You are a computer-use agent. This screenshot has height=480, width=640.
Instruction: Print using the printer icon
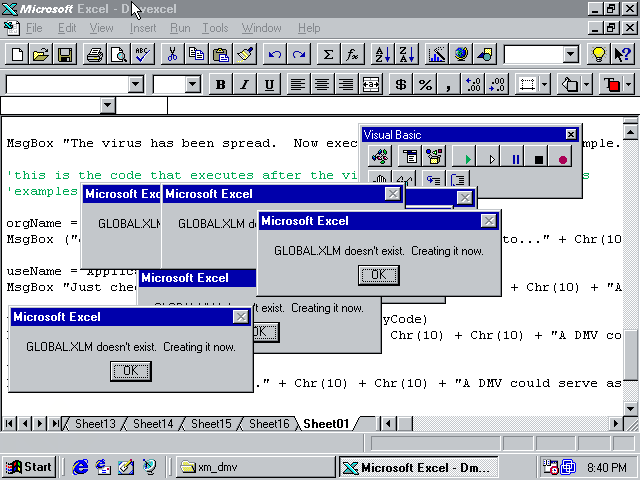pyautogui.click(x=95, y=54)
